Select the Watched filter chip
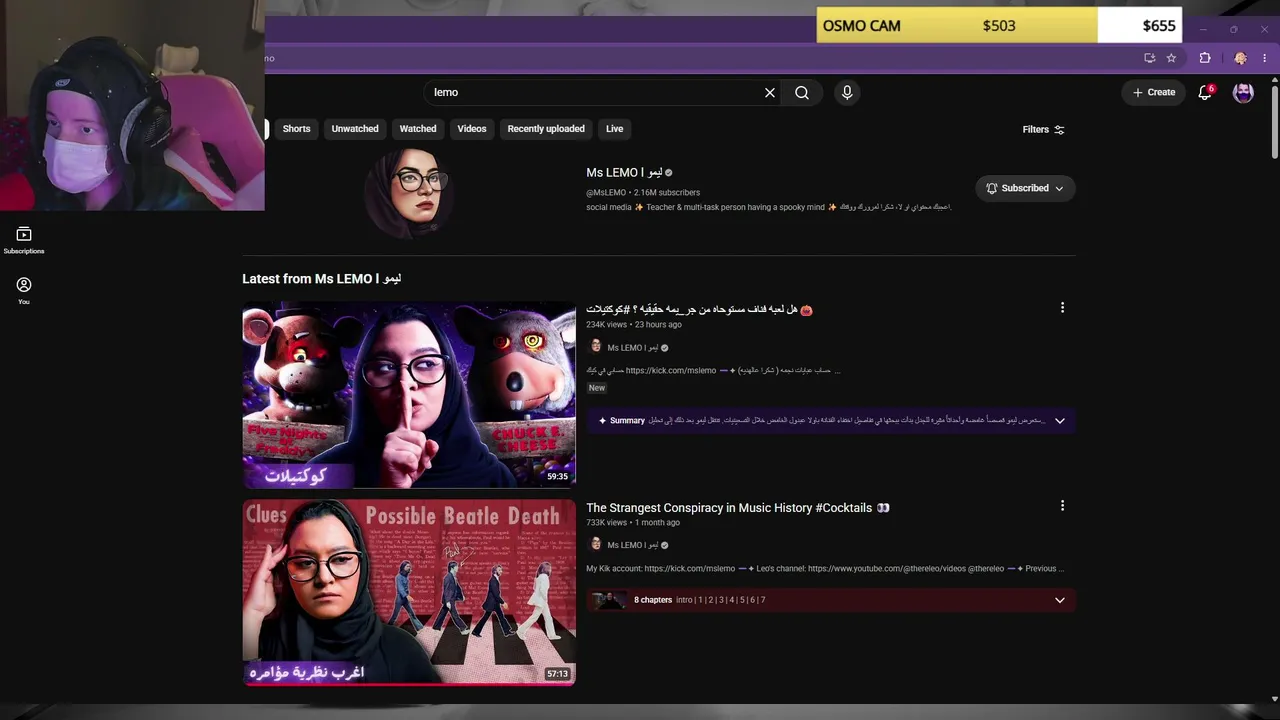Viewport: 1280px width, 720px height. click(x=418, y=129)
